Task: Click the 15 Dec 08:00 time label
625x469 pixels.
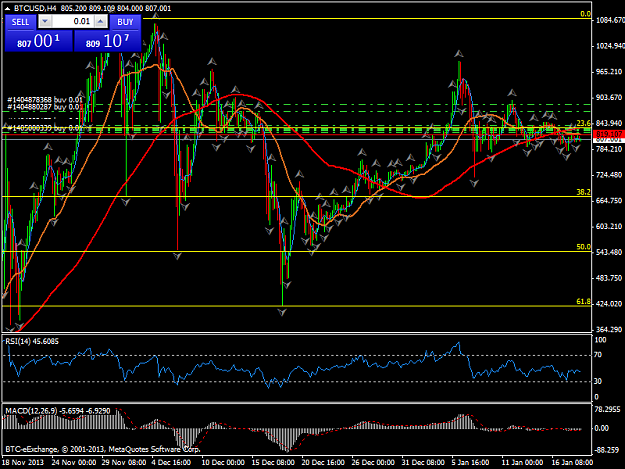Action: point(273,462)
